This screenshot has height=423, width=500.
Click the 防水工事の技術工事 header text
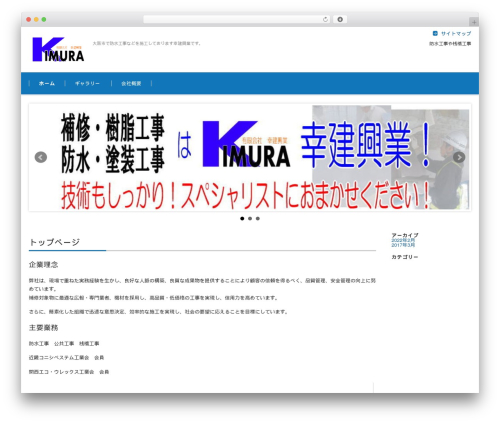pos(450,44)
